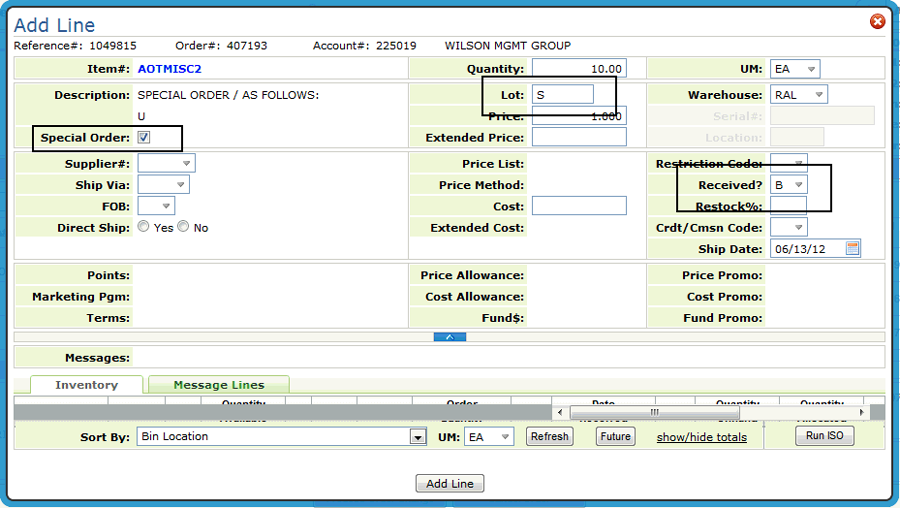Click the Add Line button
900x508 pixels.
[450, 484]
